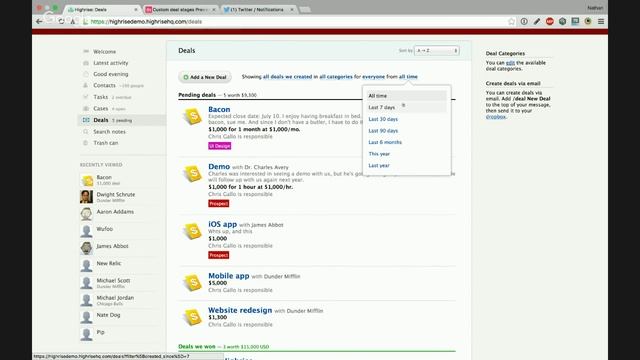Click the Demo deal dollar icon
640x360 pixels.
193,174
